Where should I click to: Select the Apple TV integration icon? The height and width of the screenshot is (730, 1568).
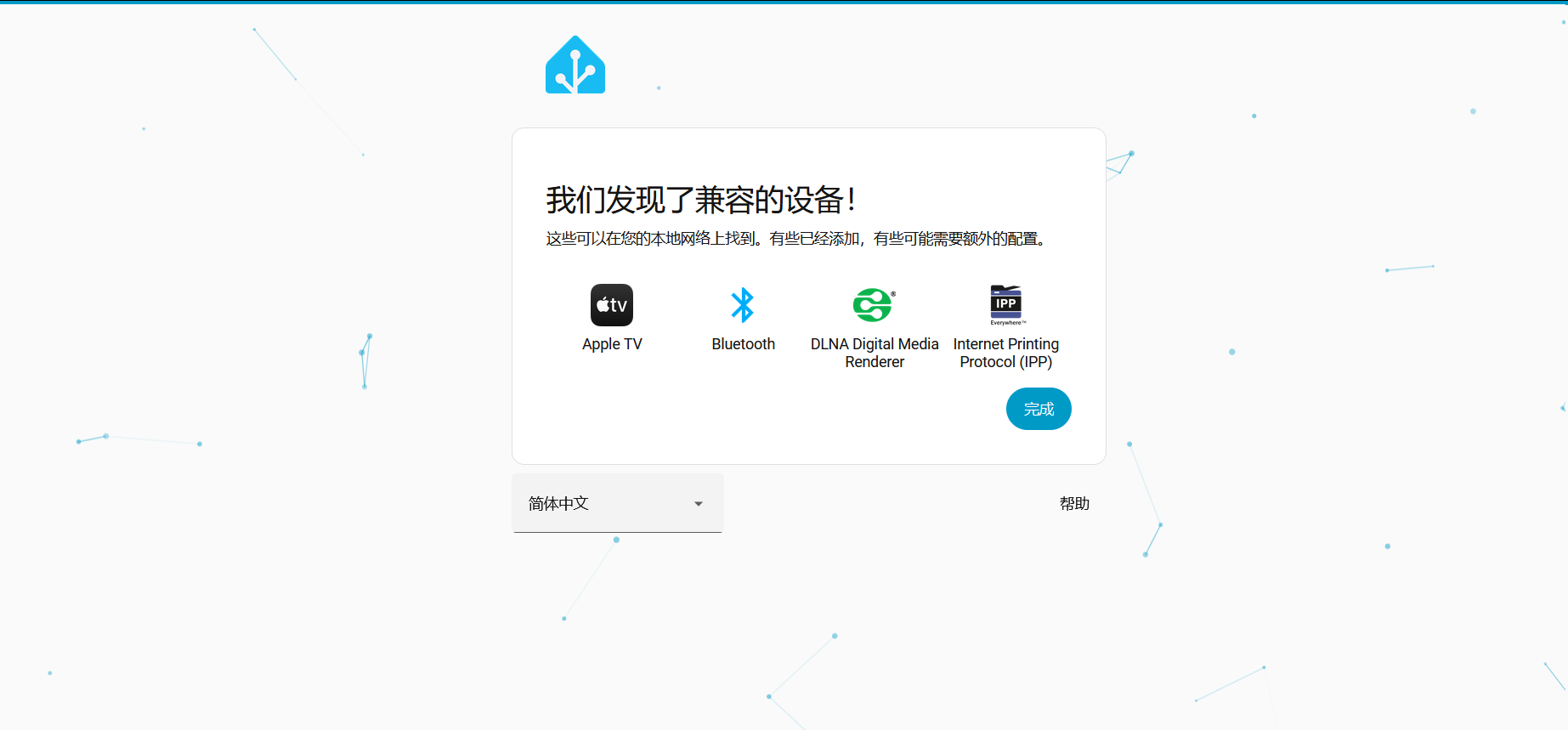[612, 305]
